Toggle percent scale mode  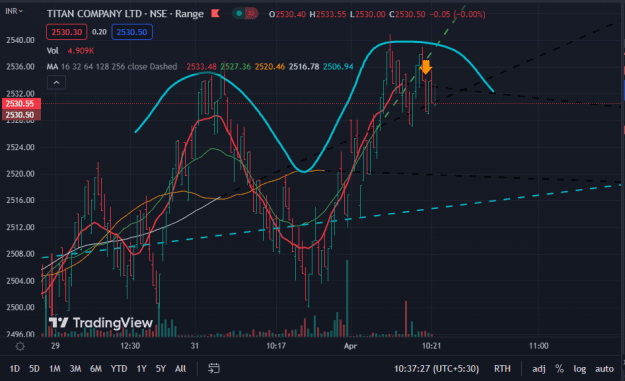pyautogui.click(x=560, y=369)
